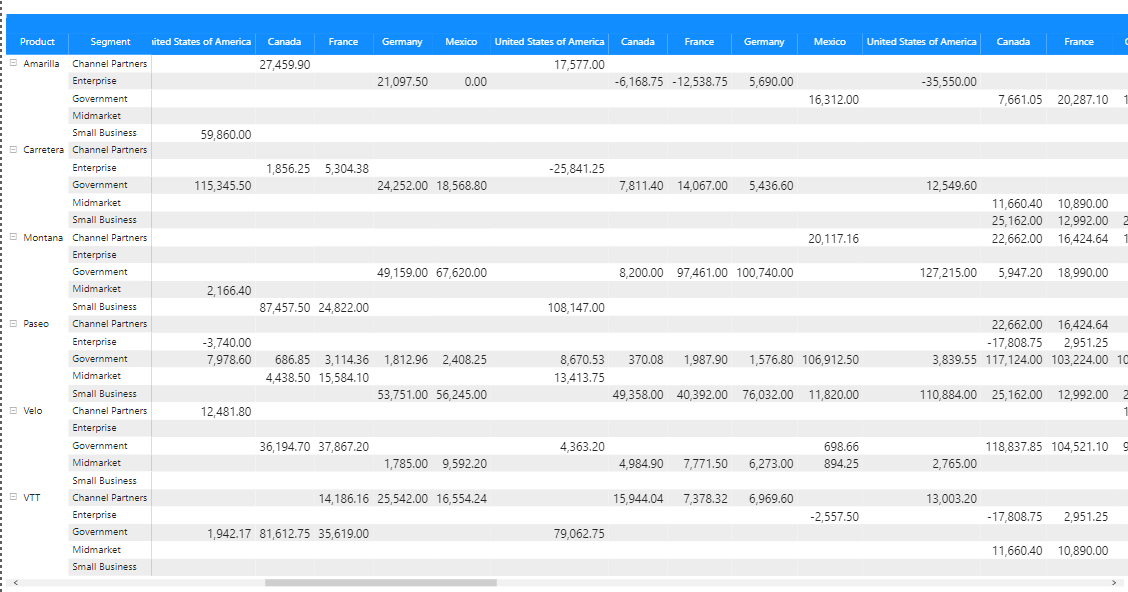Click the cell showing 100,740.00

[x=765, y=273]
